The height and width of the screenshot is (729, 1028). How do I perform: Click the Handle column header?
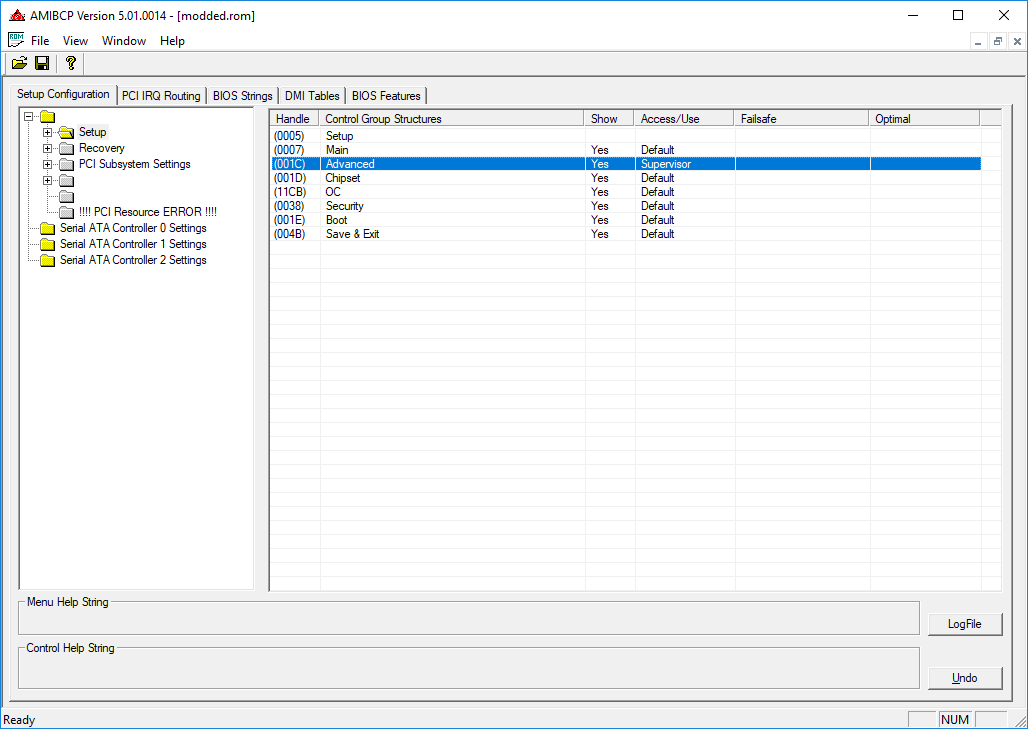[x=294, y=119]
